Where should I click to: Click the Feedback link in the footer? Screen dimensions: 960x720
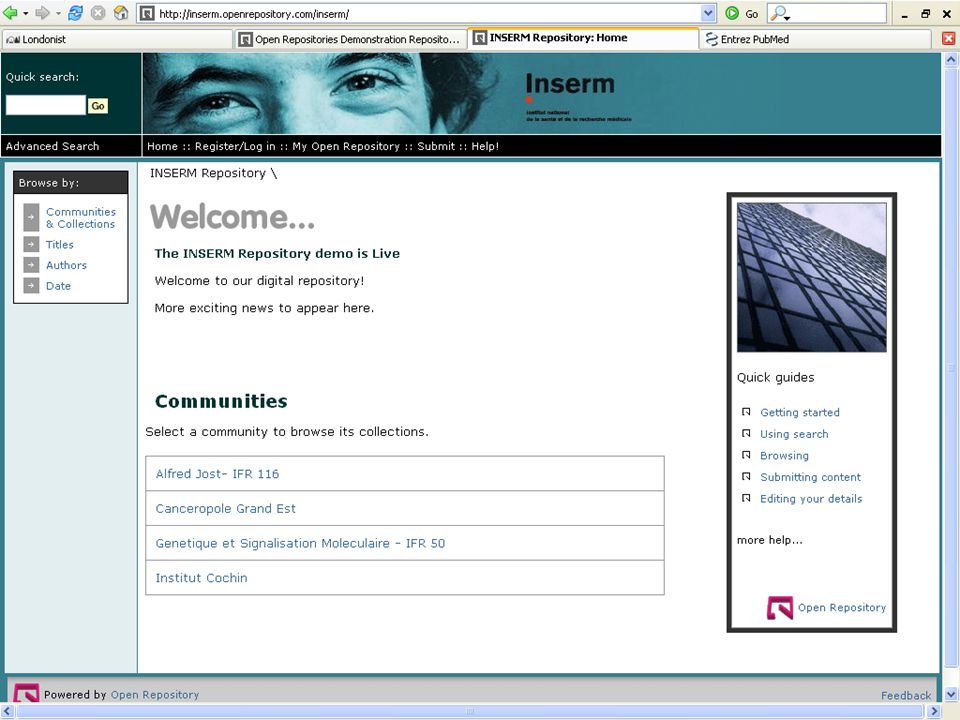coord(906,696)
